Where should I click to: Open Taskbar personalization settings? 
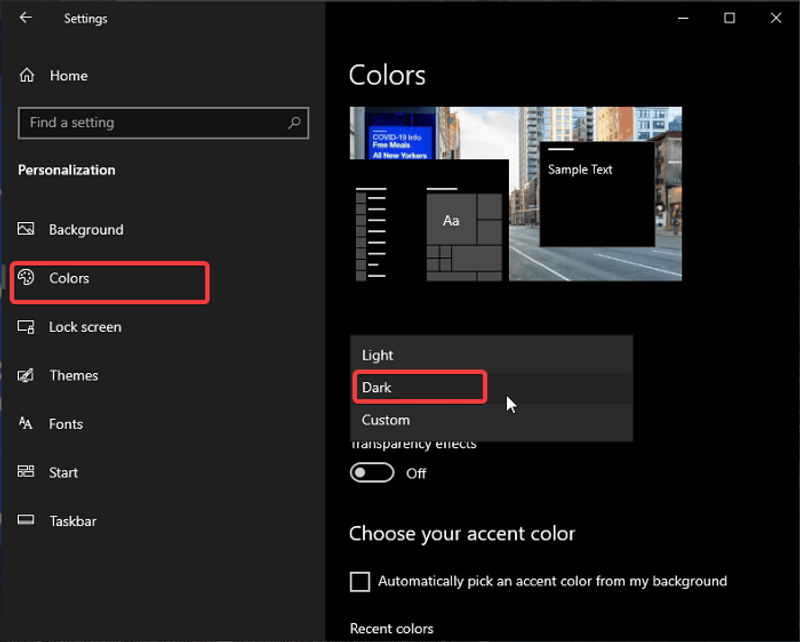73,521
